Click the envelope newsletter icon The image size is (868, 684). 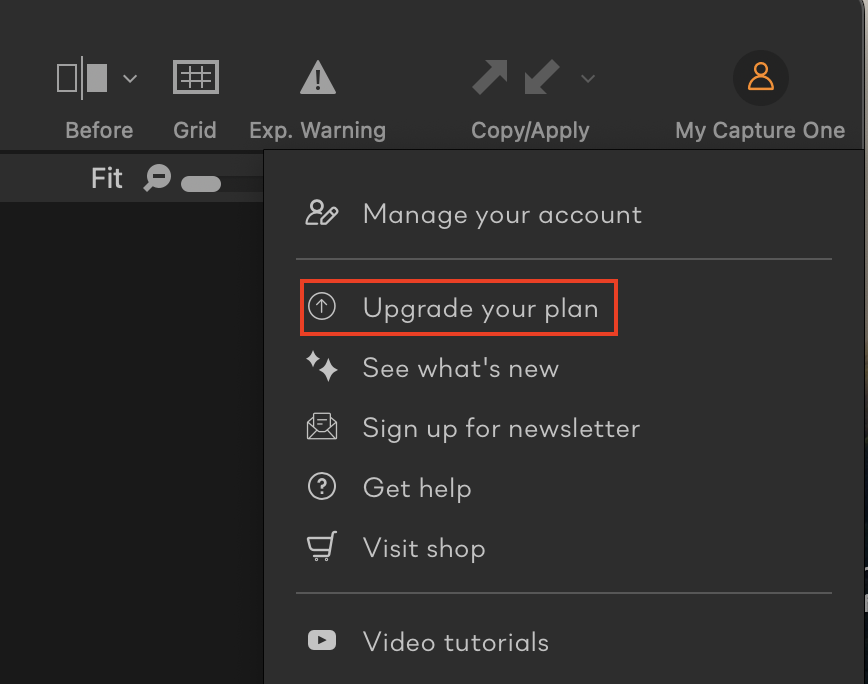coord(322,427)
